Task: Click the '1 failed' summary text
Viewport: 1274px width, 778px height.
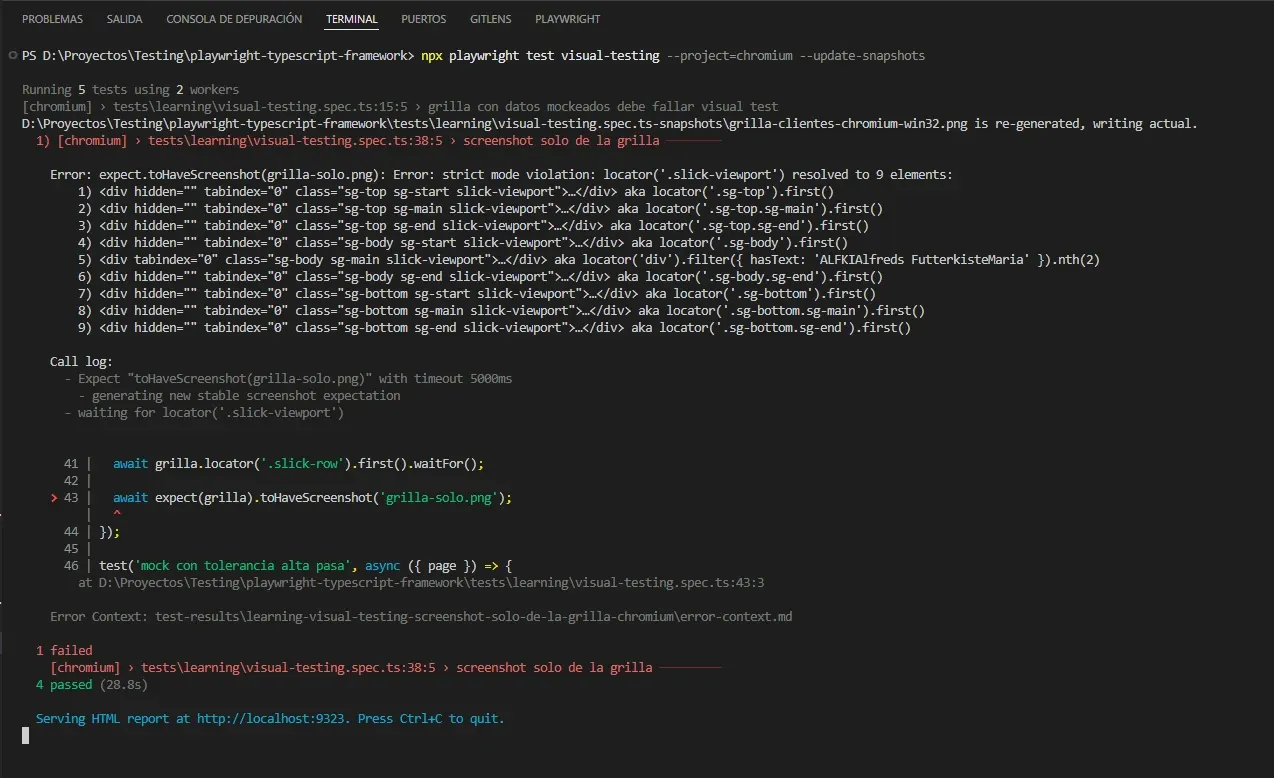Action: pyautogui.click(x=64, y=650)
